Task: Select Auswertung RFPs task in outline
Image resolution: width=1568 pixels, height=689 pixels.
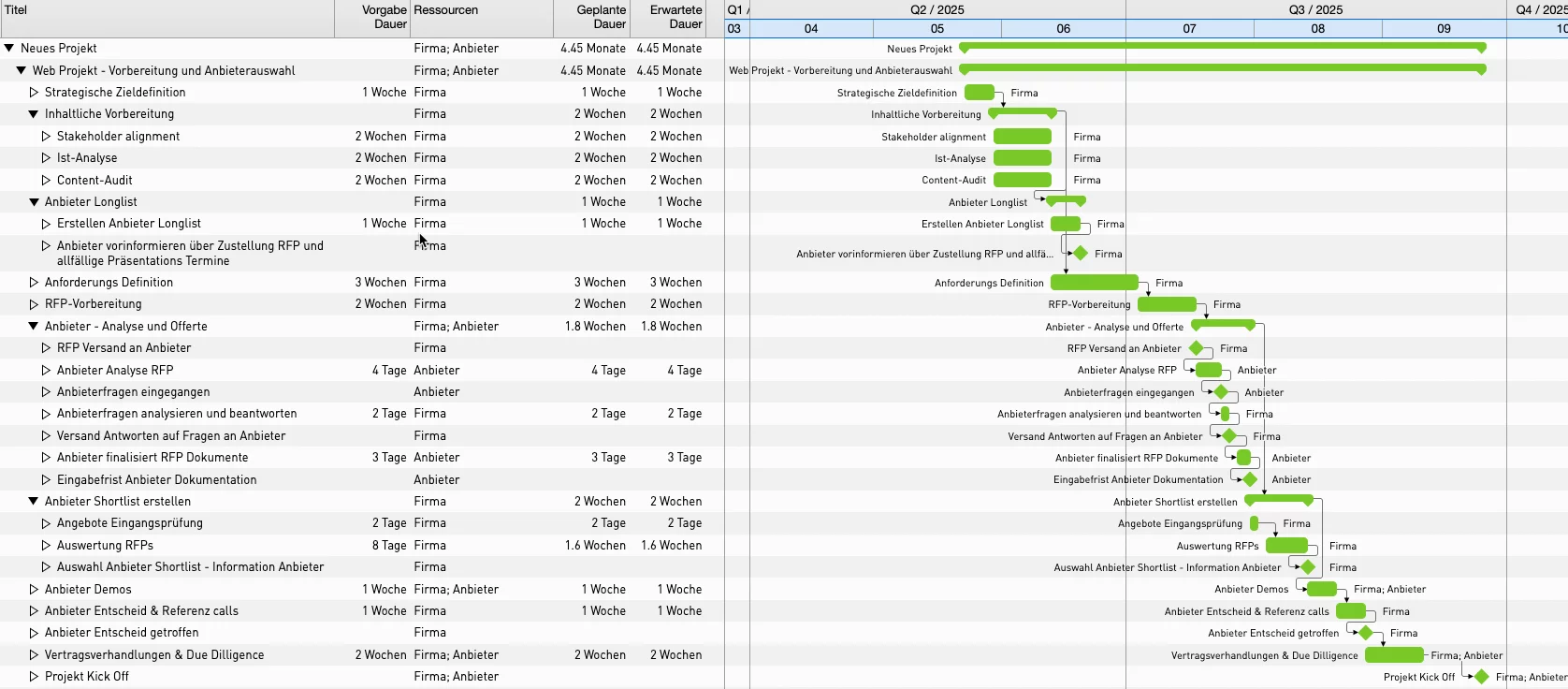Action: pos(105,546)
